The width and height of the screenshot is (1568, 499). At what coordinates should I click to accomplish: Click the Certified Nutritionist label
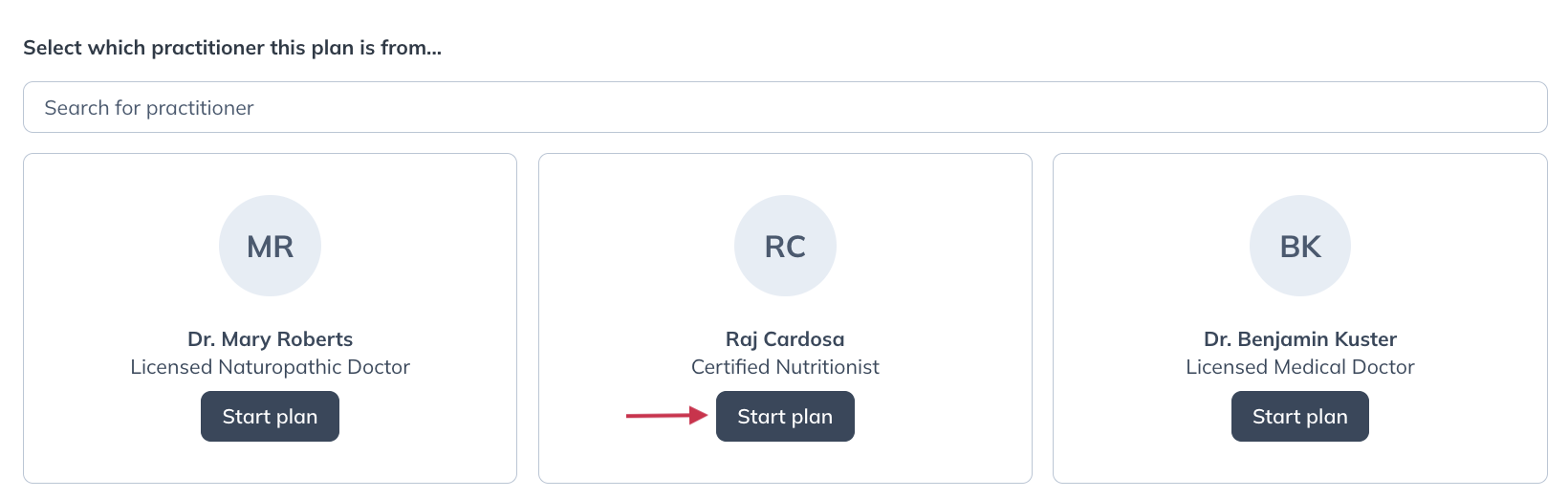pos(785,367)
